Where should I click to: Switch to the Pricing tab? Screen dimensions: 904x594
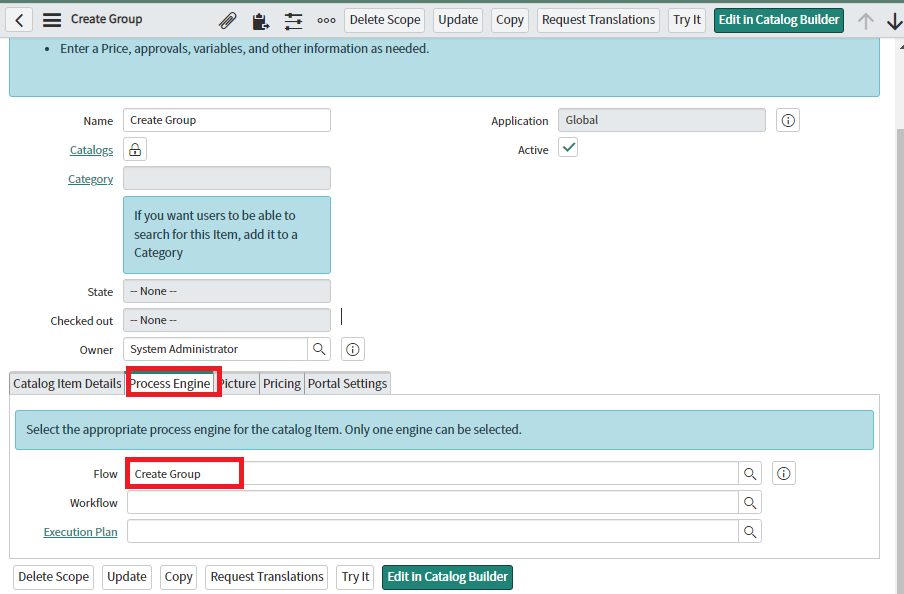pos(282,384)
